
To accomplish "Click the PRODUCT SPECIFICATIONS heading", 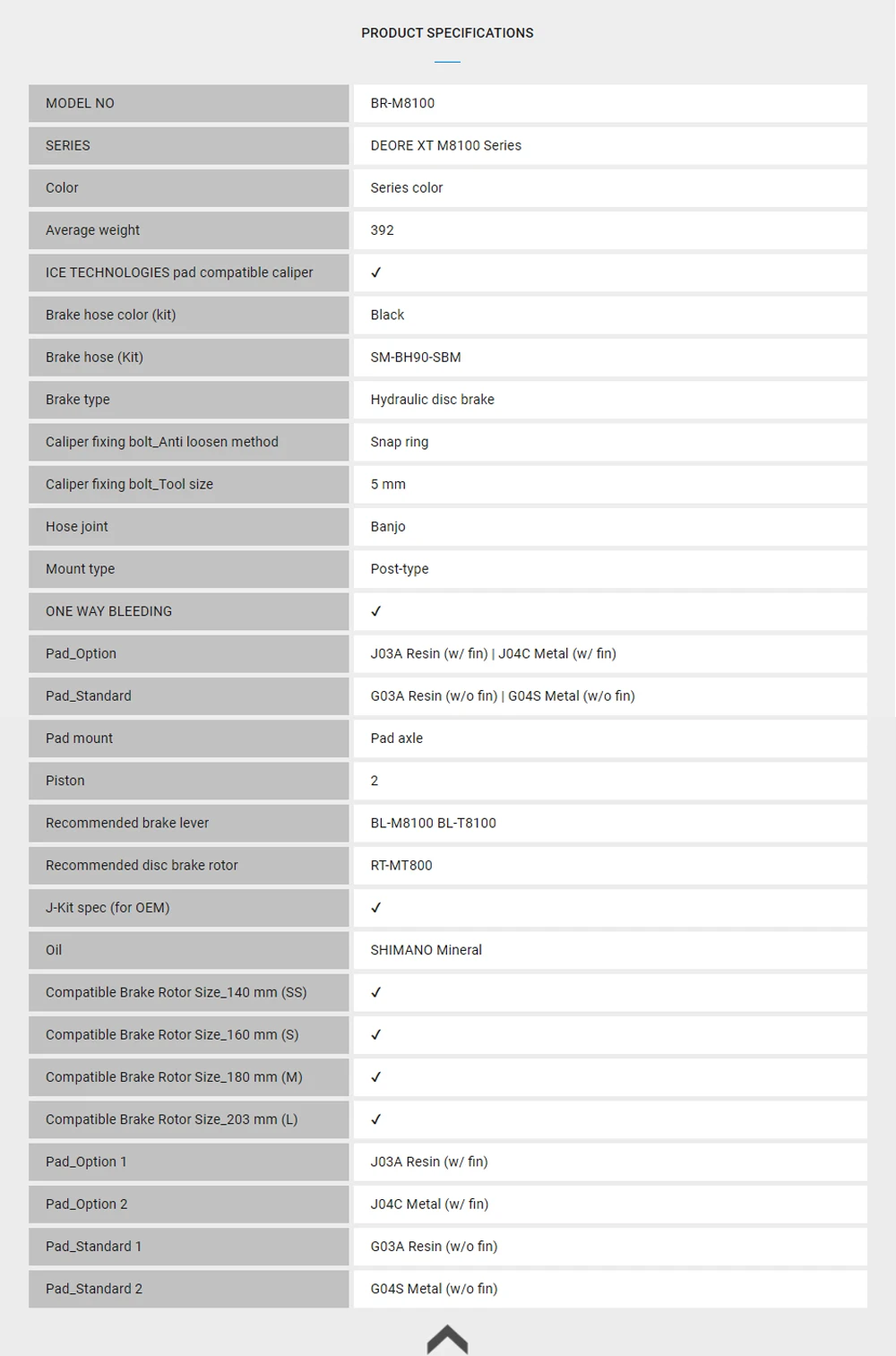I will click(x=447, y=33).
